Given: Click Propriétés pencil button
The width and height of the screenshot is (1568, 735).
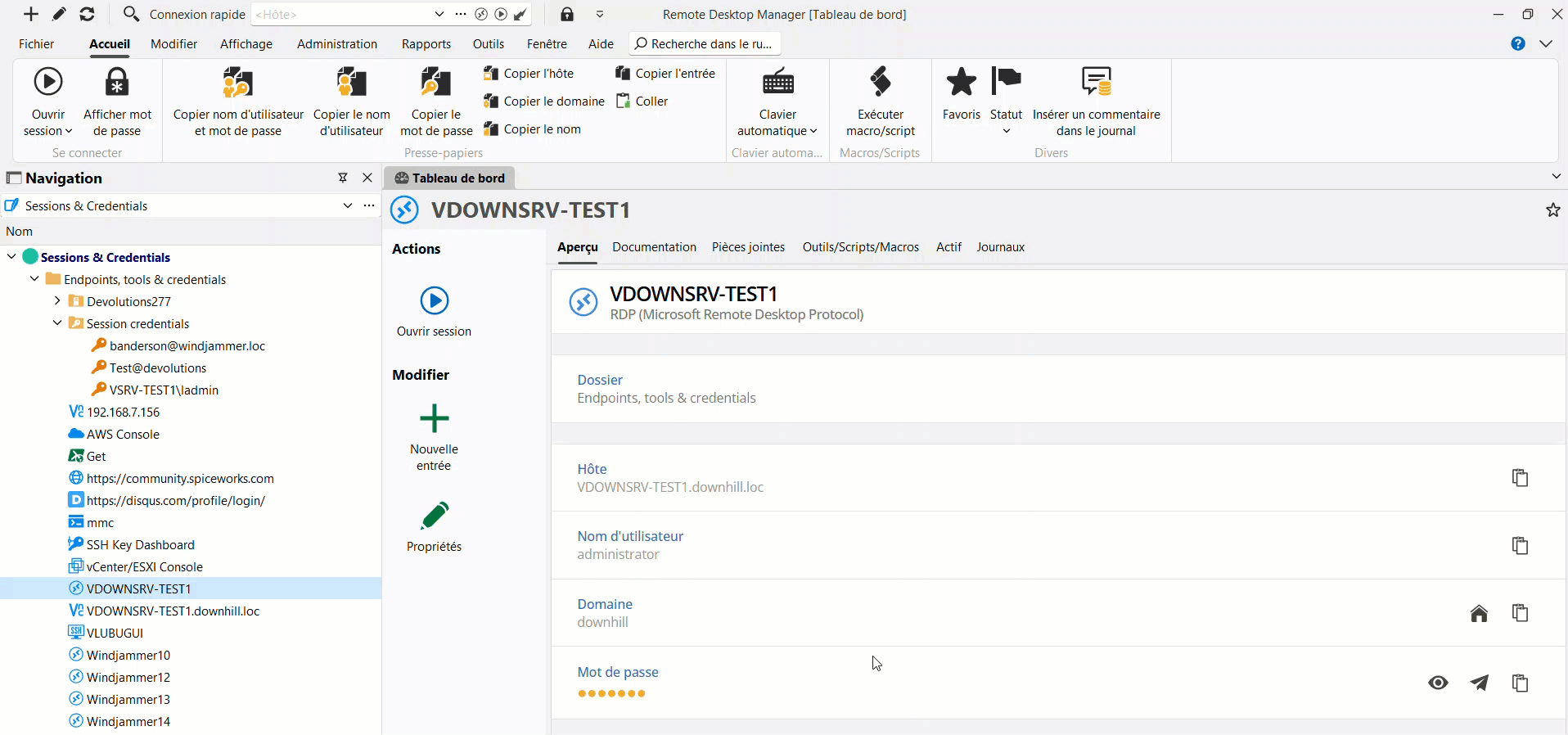Looking at the screenshot, I should pyautogui.click(x=435, y=527).
